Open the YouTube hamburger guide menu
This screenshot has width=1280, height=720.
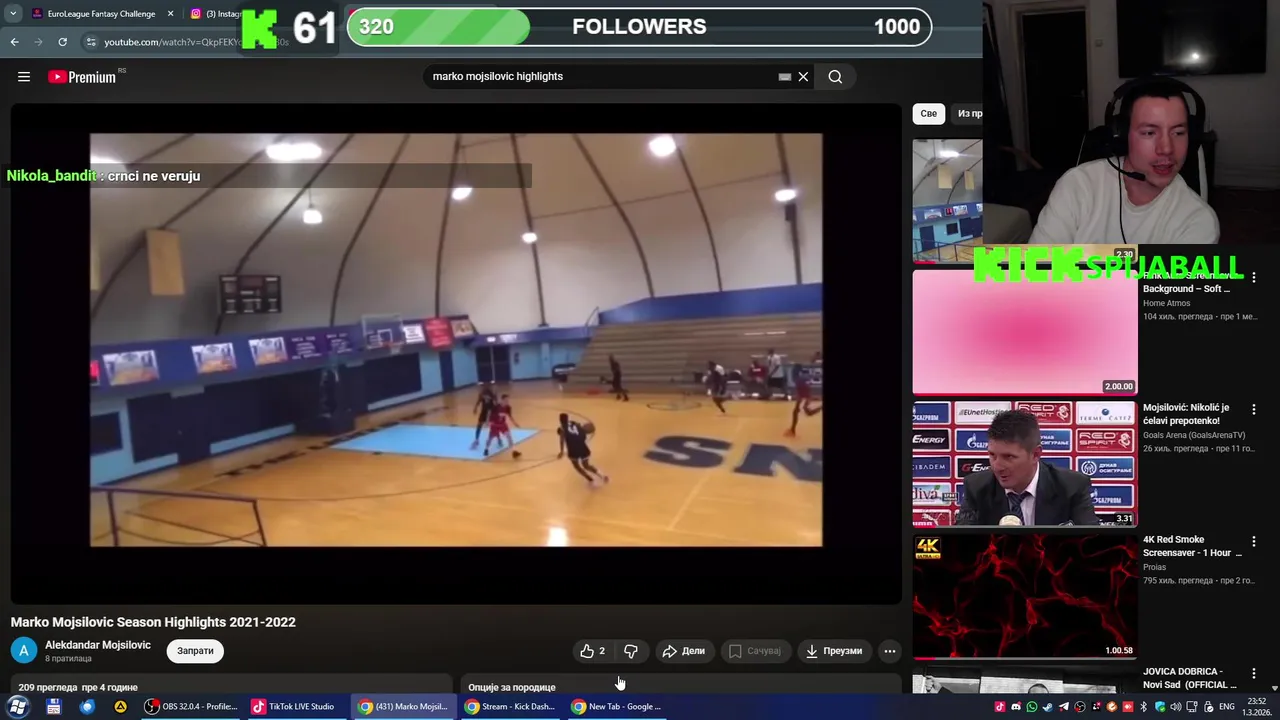(24, 77)
